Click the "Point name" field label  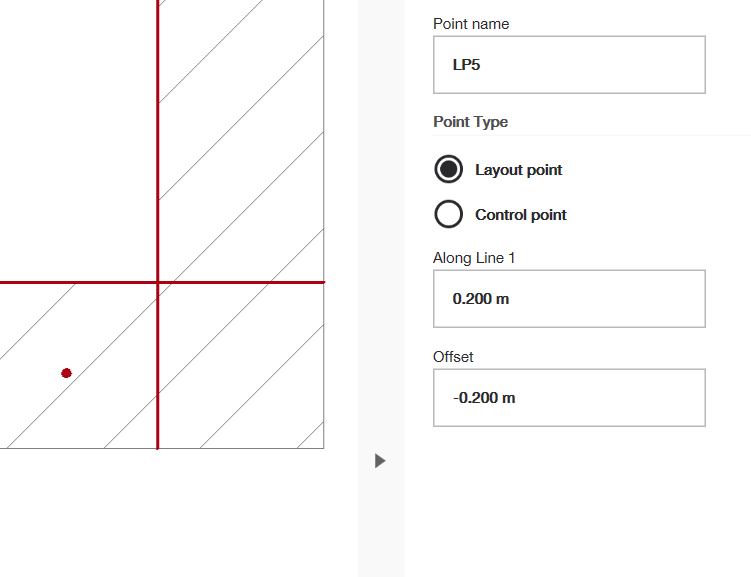[x=470, y=24]
